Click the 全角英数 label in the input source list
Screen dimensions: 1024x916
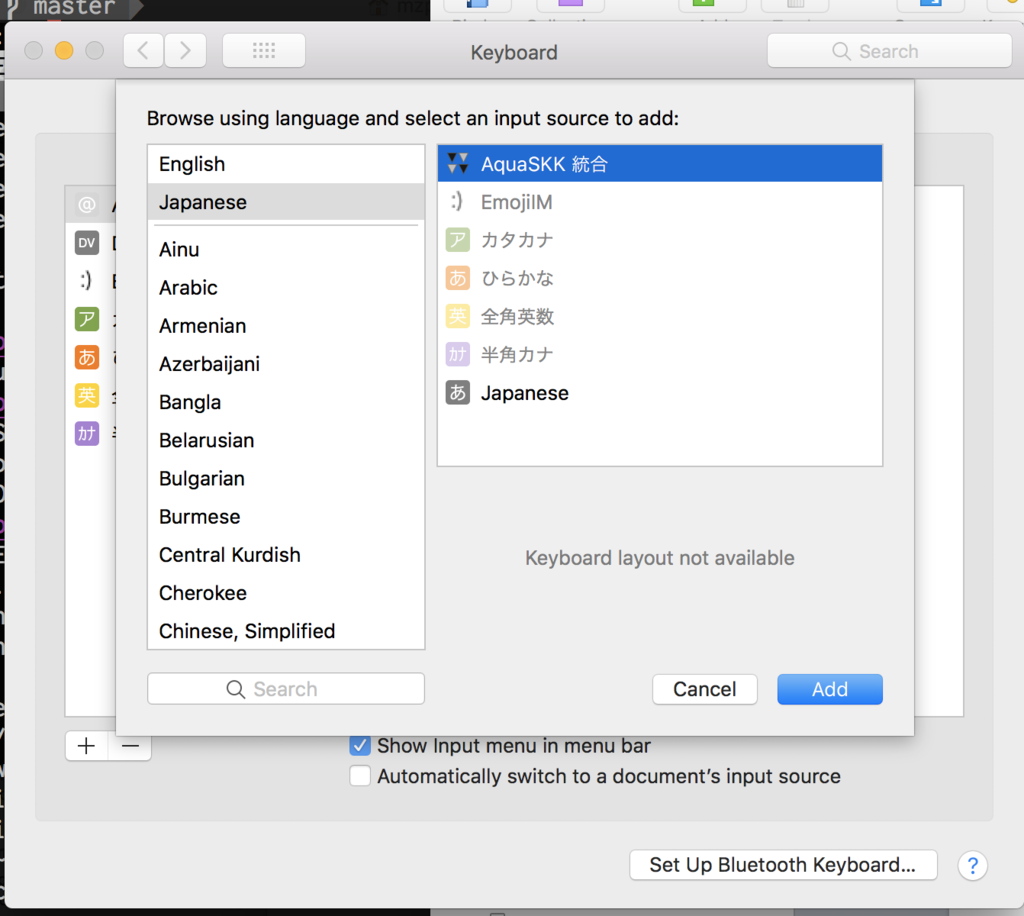517,317
